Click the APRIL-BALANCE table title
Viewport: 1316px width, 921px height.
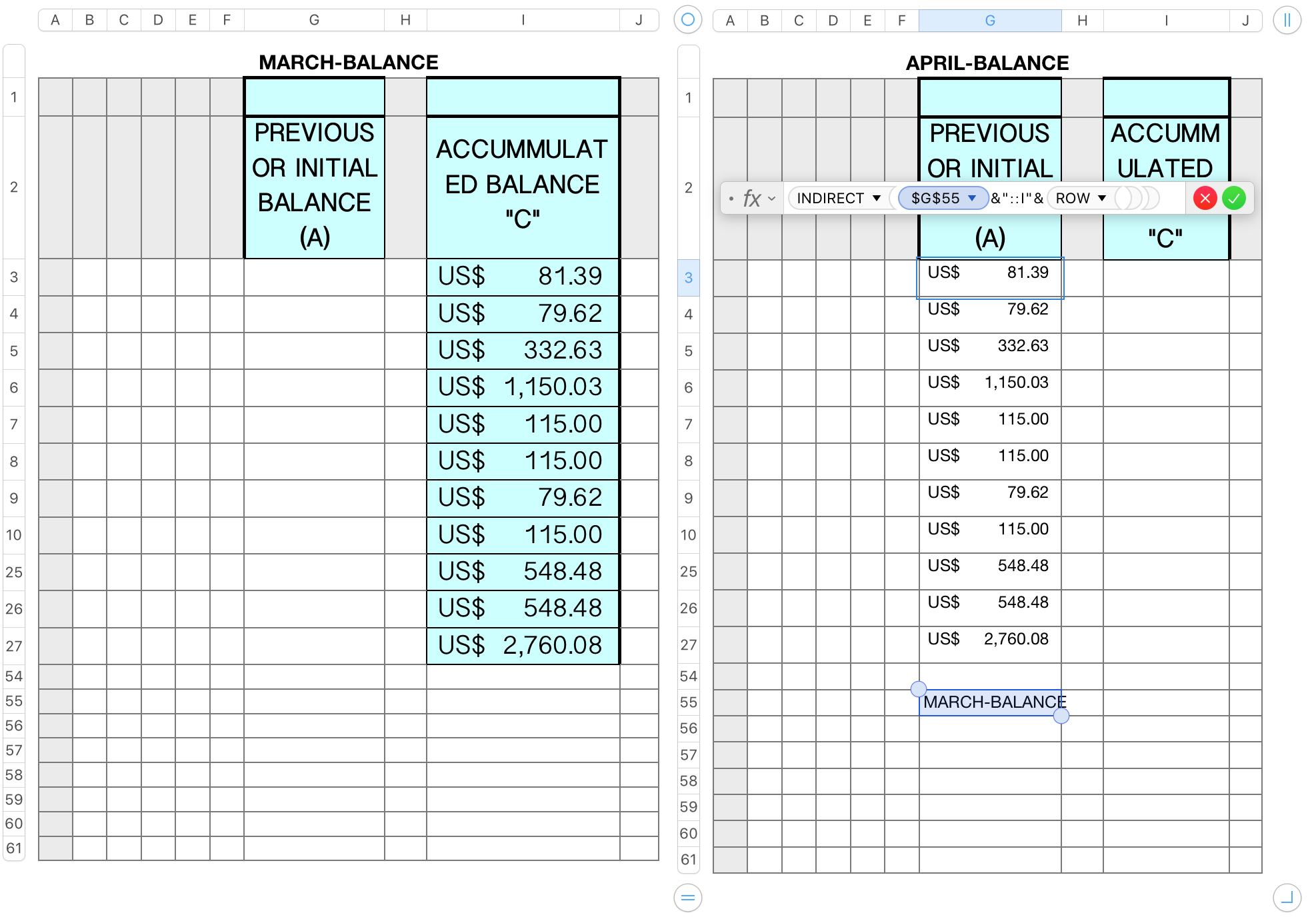[987, 63]
